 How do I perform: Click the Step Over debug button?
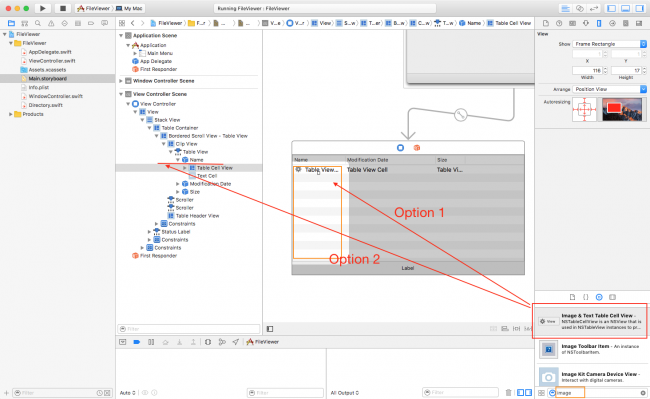click(165, 342)
